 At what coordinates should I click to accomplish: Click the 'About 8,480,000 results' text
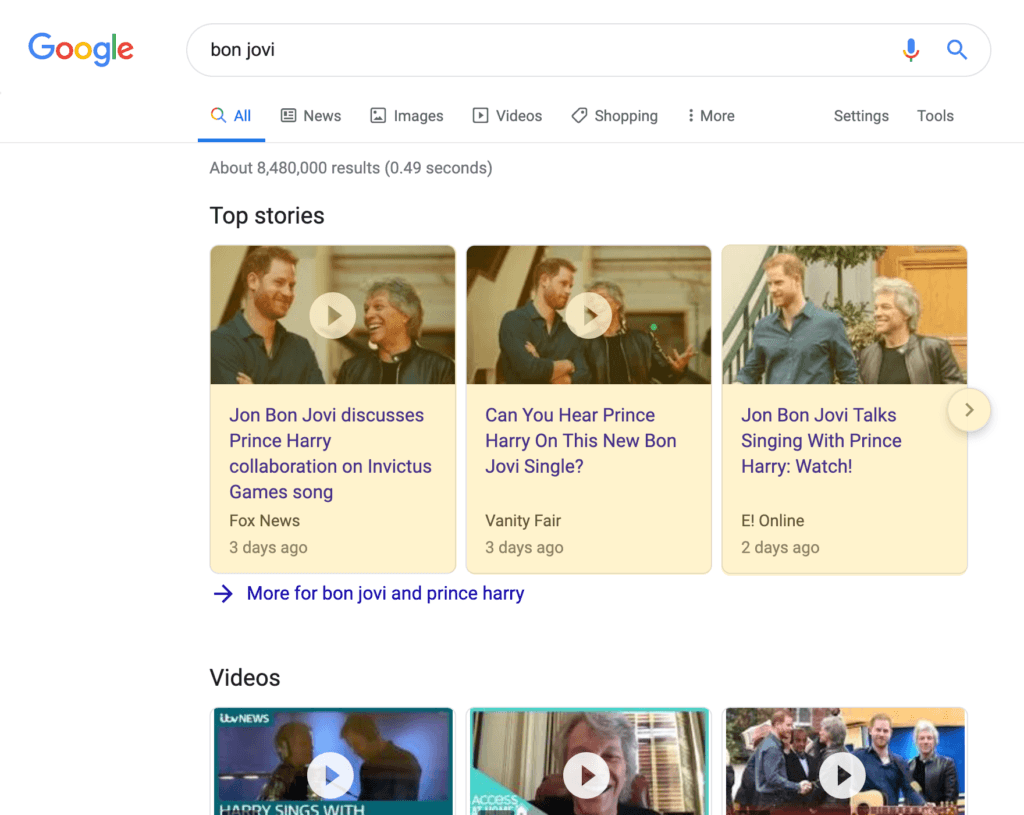tap(351, 168)
